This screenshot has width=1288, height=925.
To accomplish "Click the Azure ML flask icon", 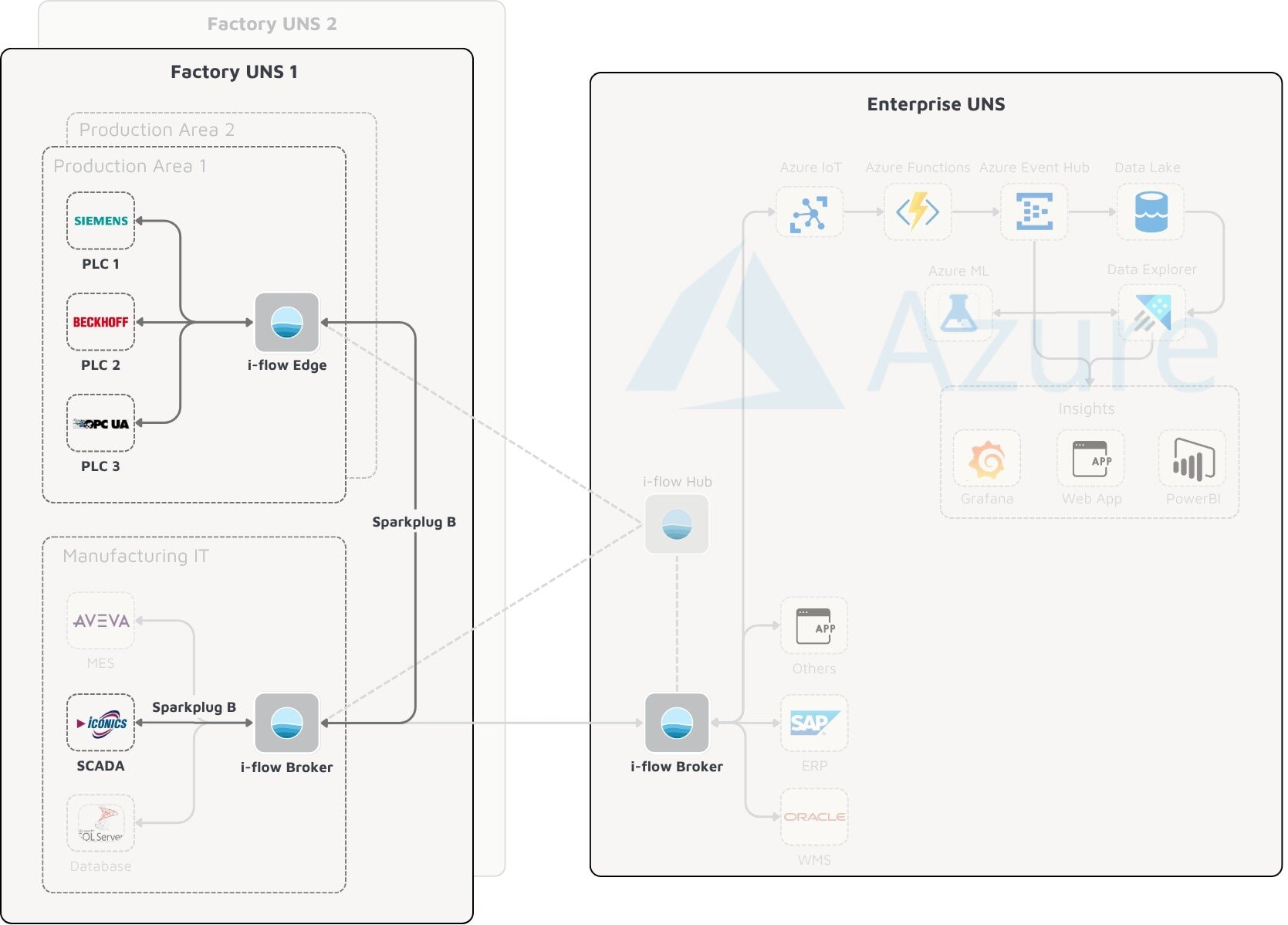I will 958,313.
